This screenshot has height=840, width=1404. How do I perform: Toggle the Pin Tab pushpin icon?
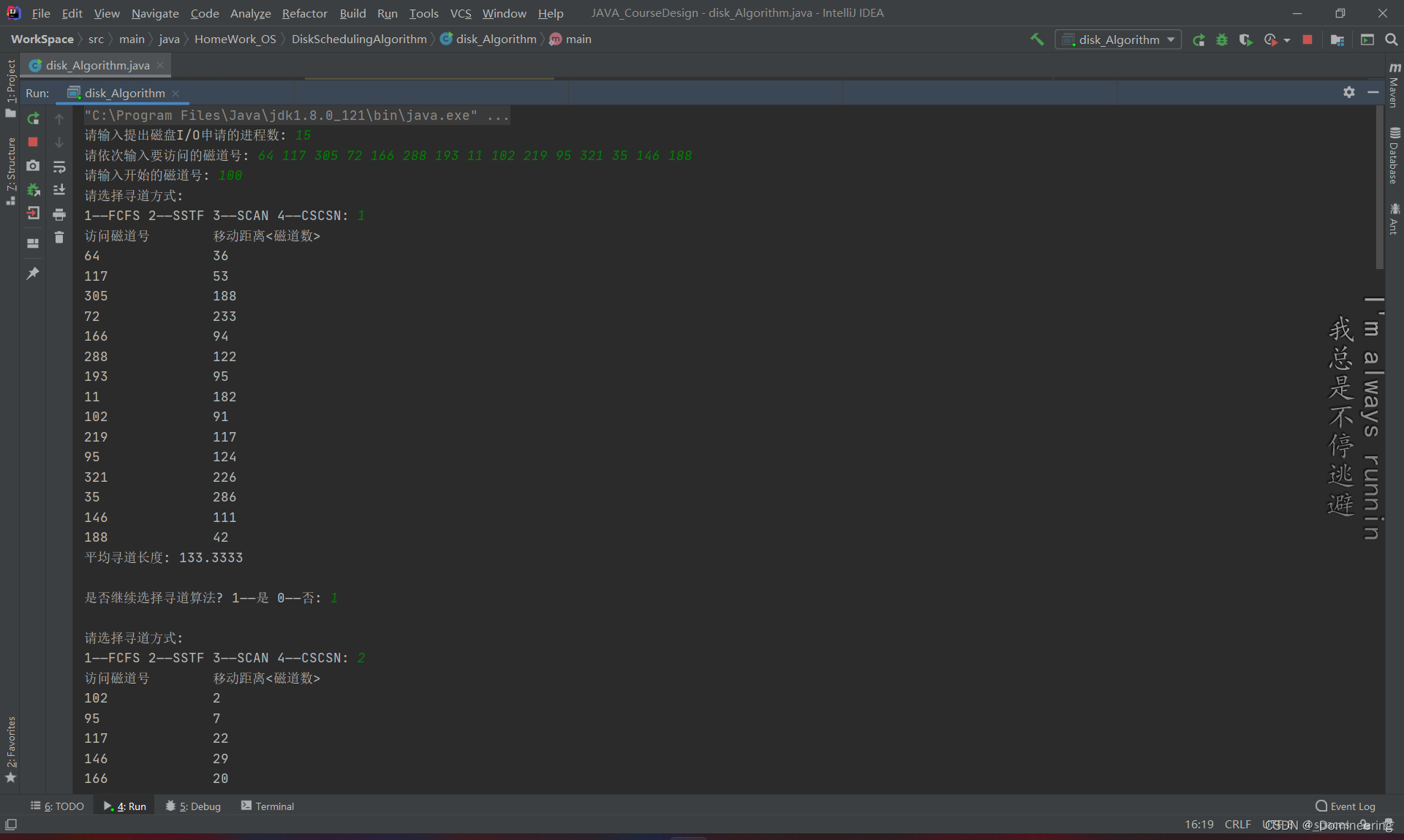[x=33, y=273]
